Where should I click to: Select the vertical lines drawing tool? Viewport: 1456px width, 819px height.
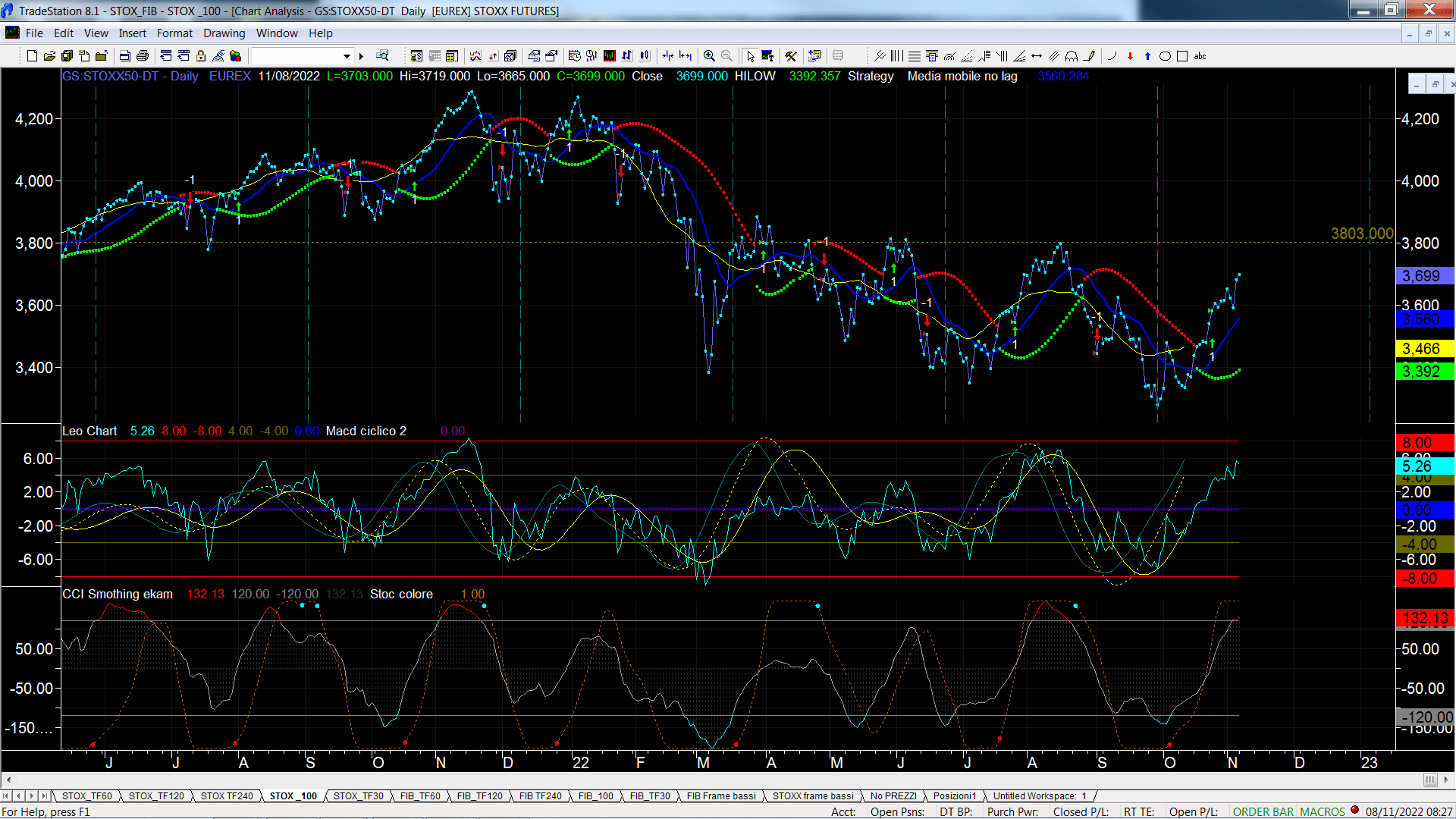point(896,56)
